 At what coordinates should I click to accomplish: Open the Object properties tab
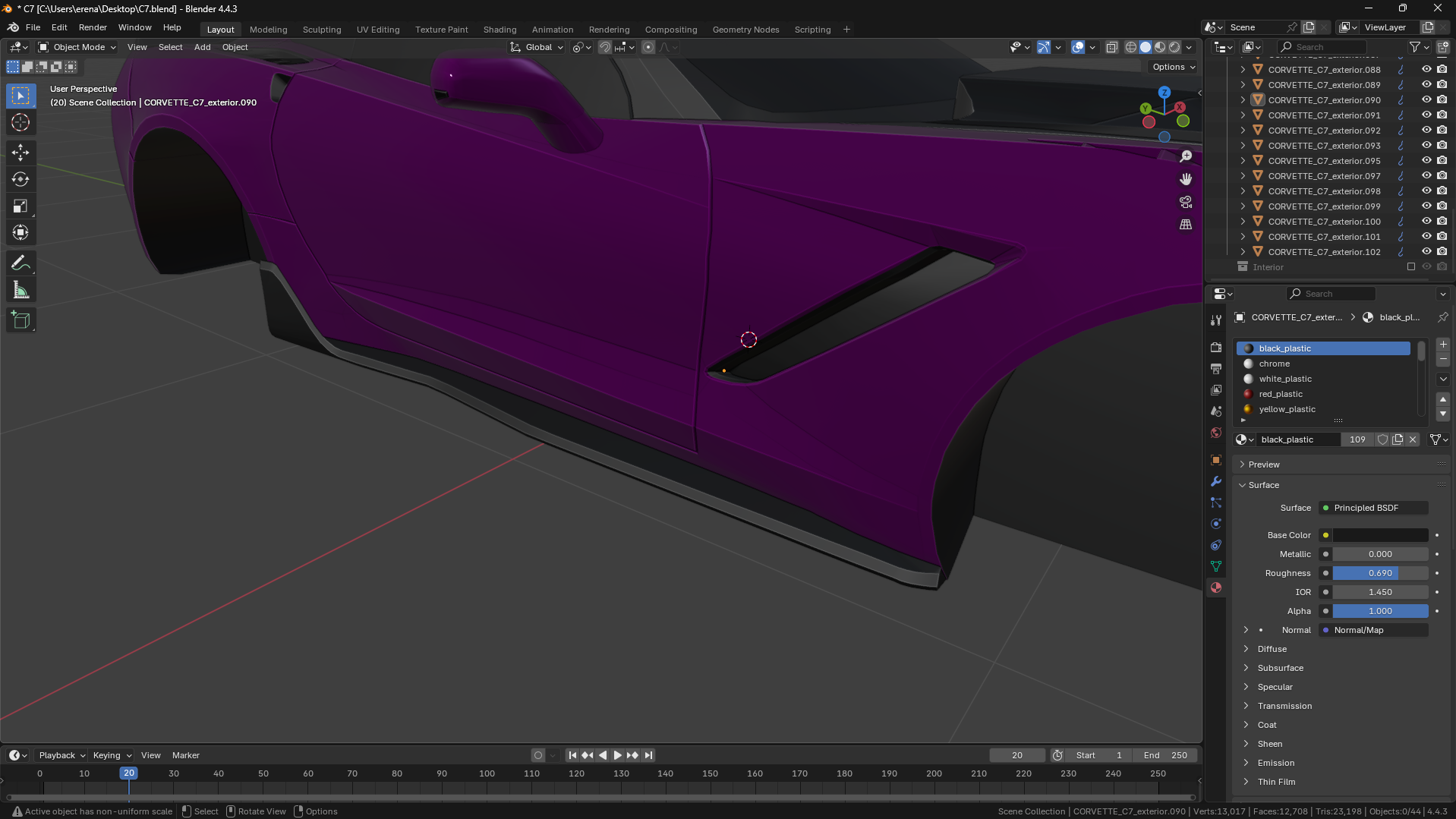tap(1216, 460)
